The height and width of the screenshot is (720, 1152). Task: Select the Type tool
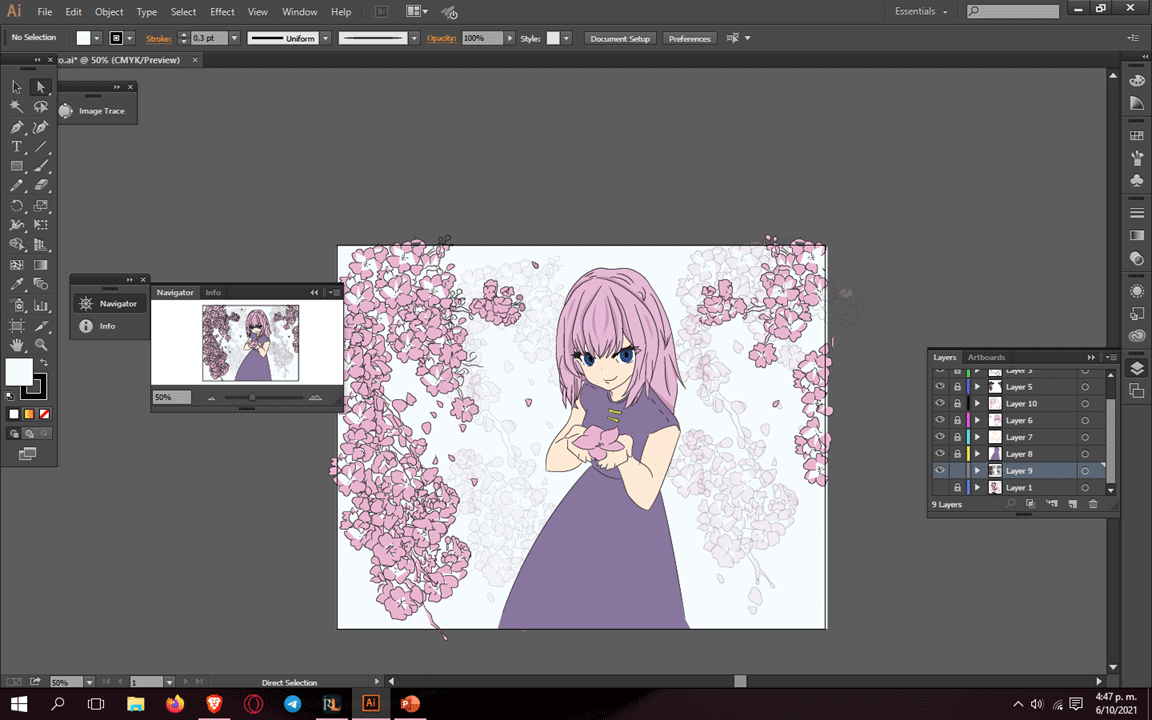coord(16,147)
